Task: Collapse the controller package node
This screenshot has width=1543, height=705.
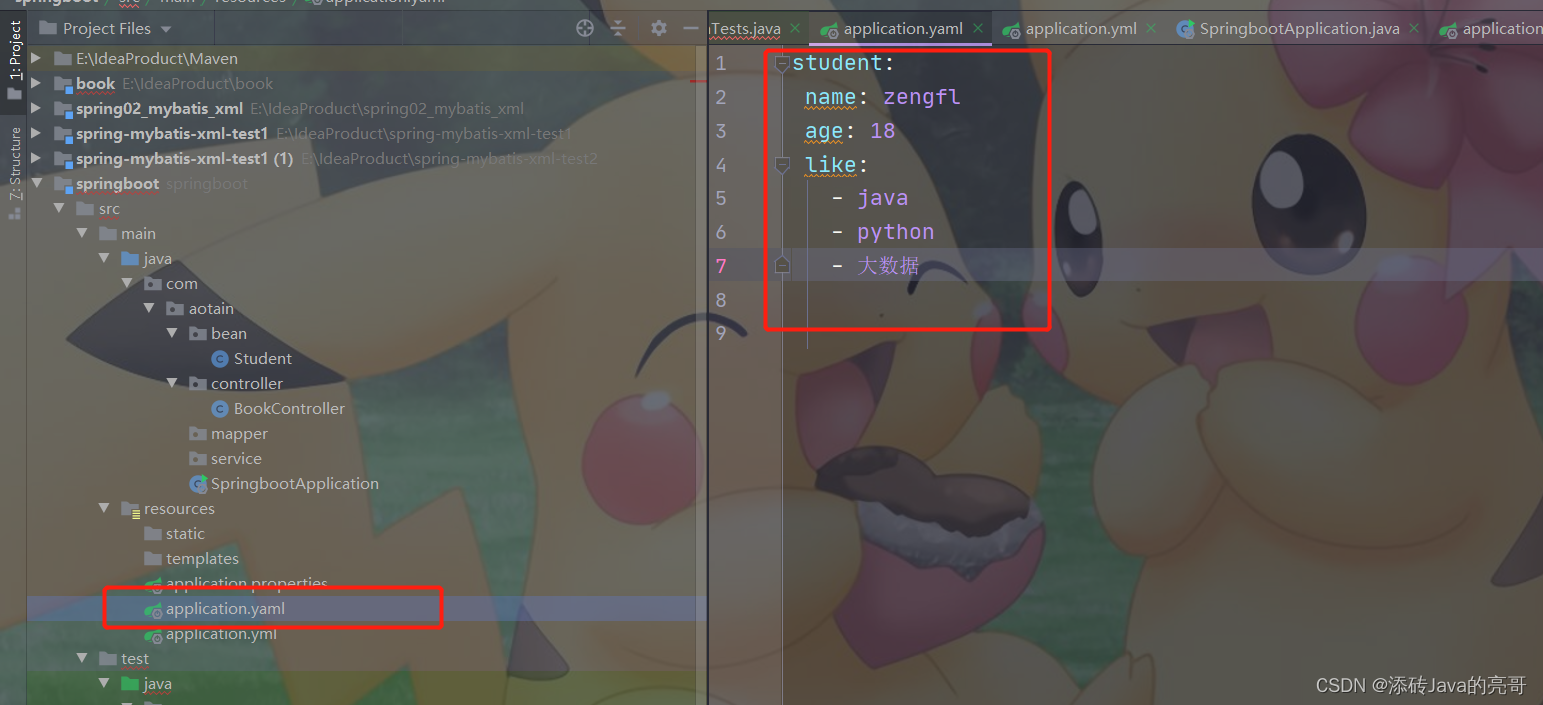Action: (x=172, y=384)
